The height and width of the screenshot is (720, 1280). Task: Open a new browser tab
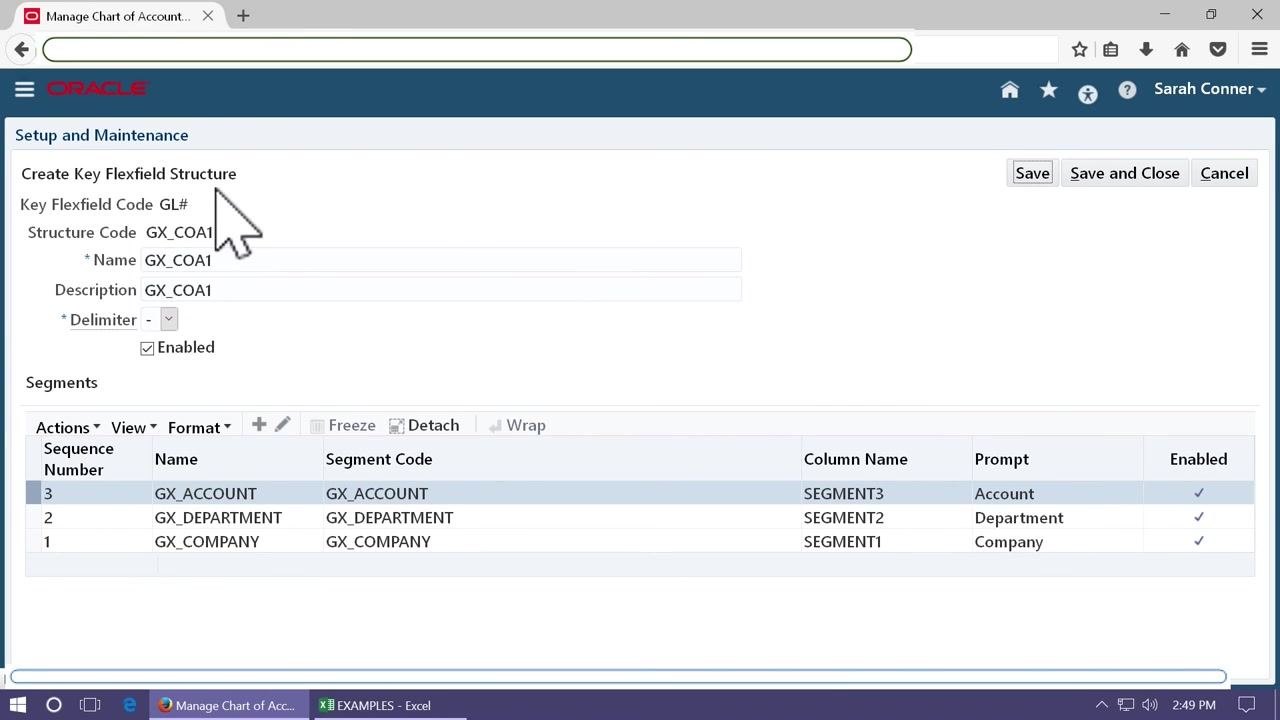click(x=243, y=16)
